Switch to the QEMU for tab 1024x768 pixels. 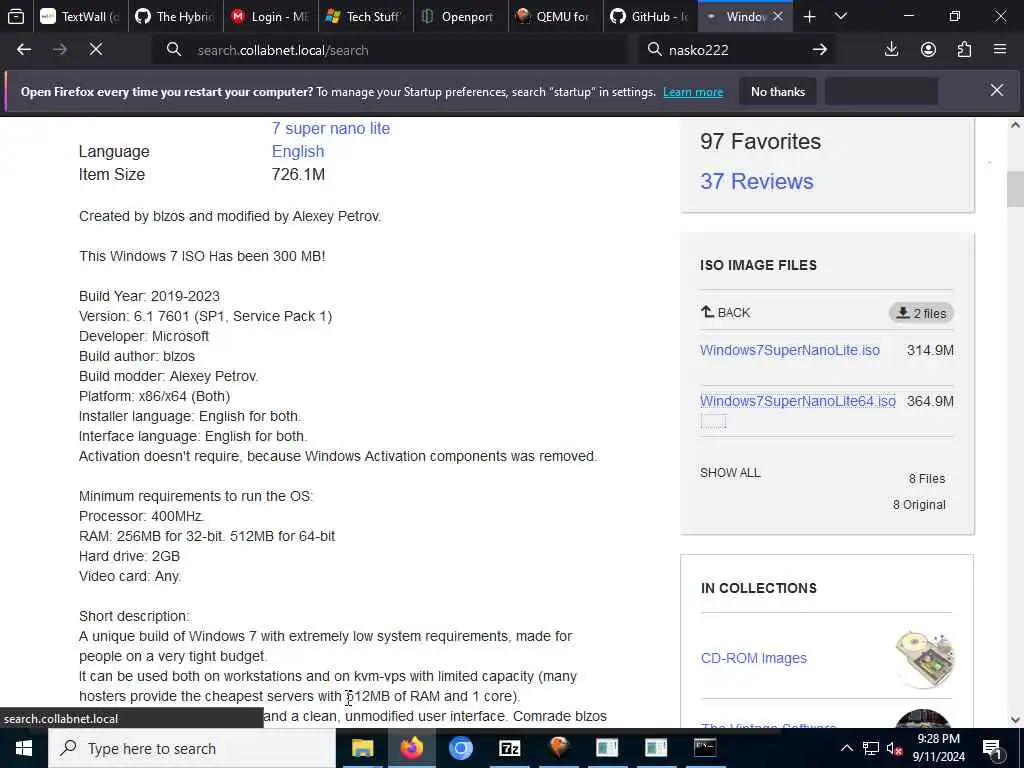(x=554, y=16)
